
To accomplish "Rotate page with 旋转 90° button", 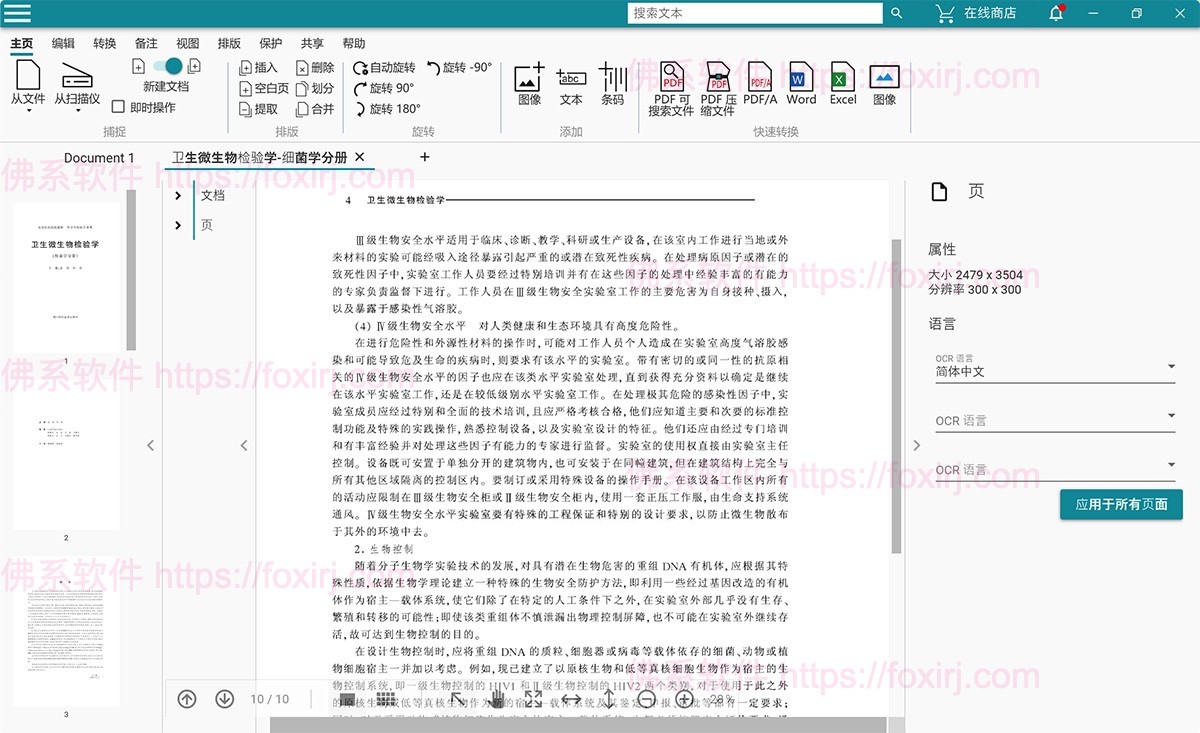I will coord(384,88).
